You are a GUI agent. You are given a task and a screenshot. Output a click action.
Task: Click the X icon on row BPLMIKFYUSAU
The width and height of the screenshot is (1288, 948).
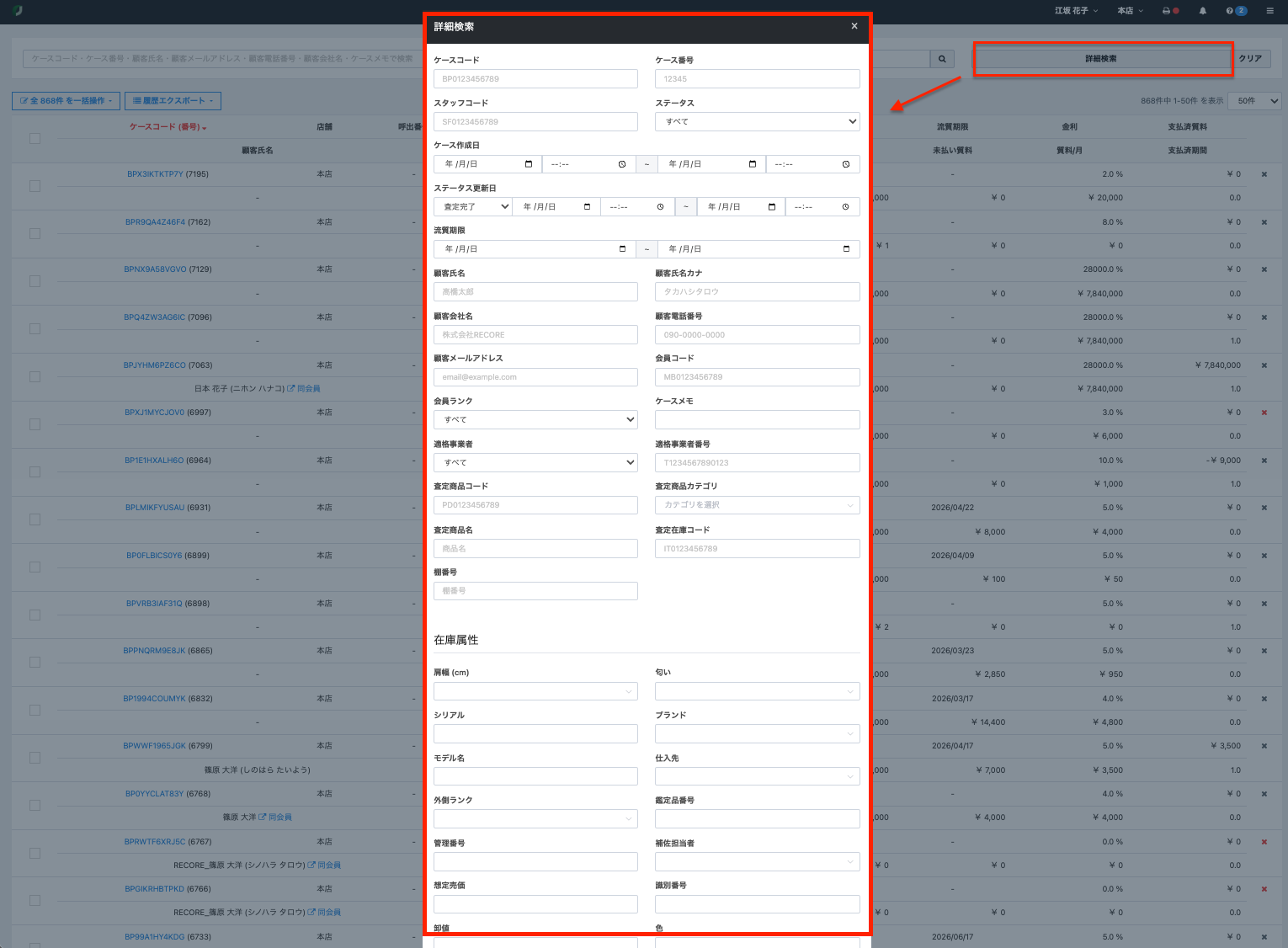click(1264, 508)
